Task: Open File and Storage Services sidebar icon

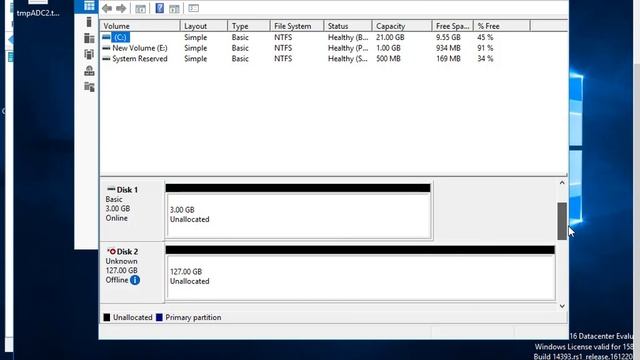Action: (89, 87)
